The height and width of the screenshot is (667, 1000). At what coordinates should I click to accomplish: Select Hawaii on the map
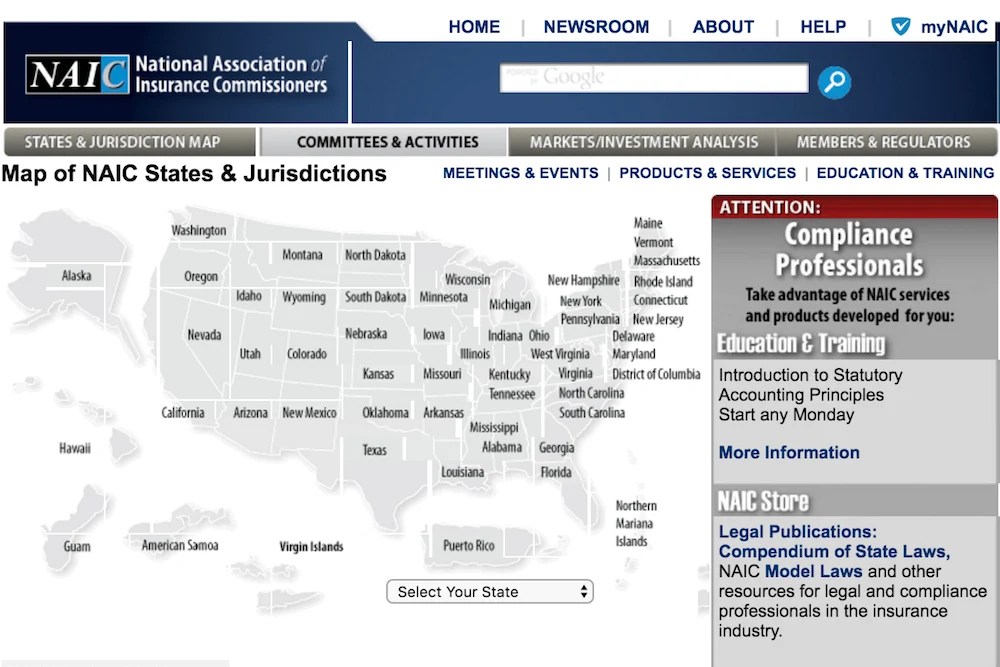point(75,448)
